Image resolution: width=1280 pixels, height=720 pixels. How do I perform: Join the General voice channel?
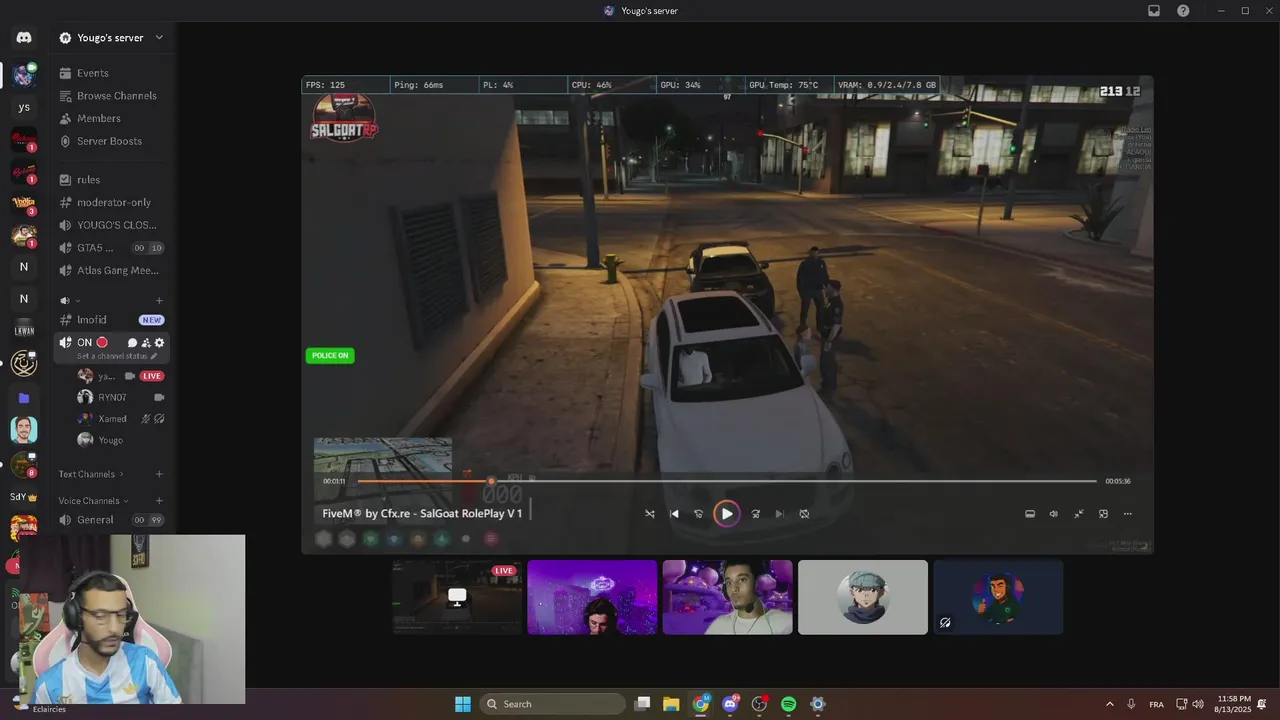[111, 520]
